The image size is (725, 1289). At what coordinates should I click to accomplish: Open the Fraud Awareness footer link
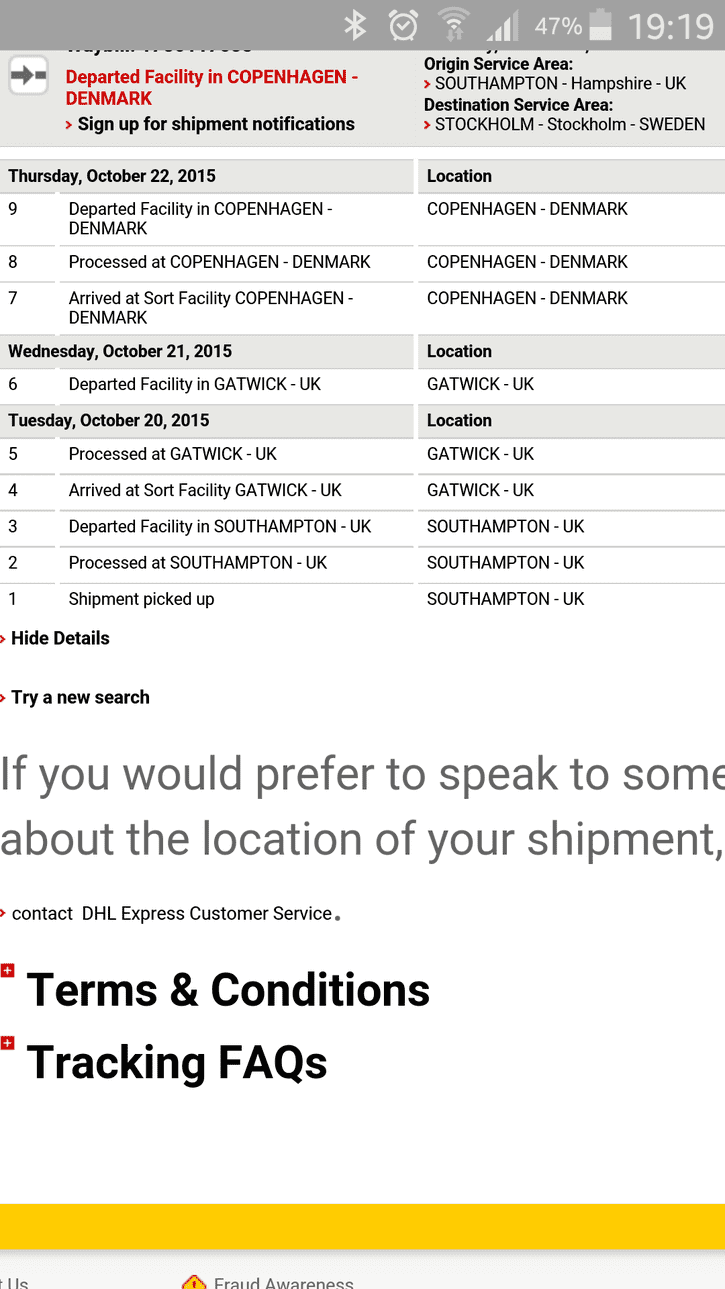[283, 1282]
